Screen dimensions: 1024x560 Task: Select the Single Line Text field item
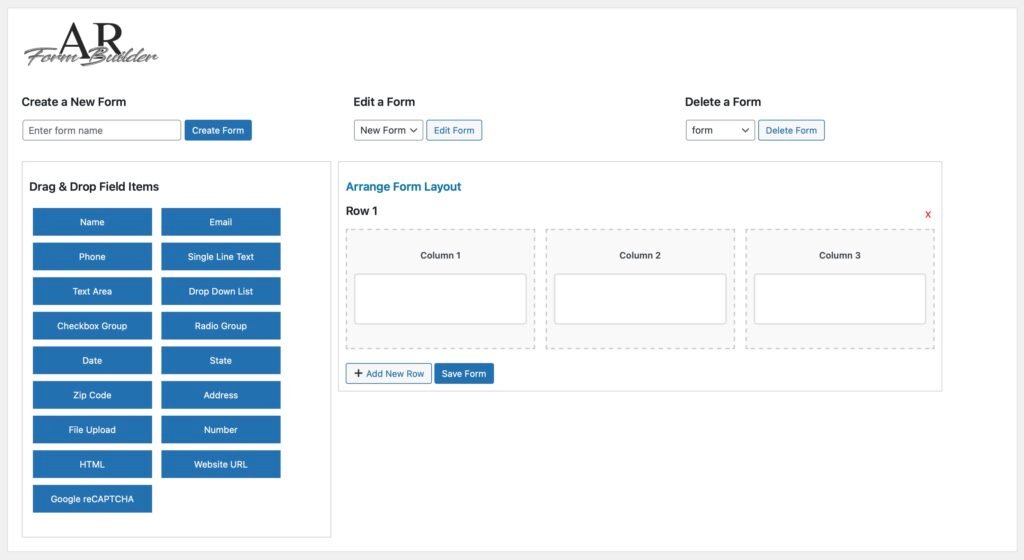(221, 257)
